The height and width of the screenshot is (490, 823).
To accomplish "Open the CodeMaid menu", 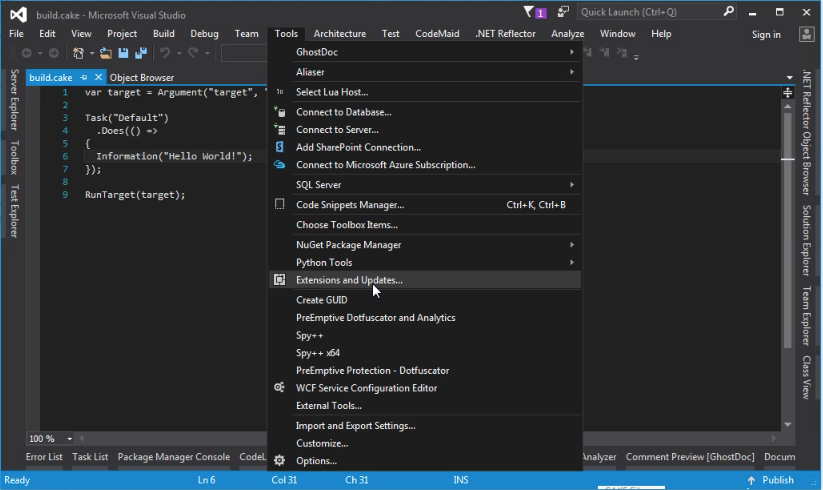I will click(437, 34).
